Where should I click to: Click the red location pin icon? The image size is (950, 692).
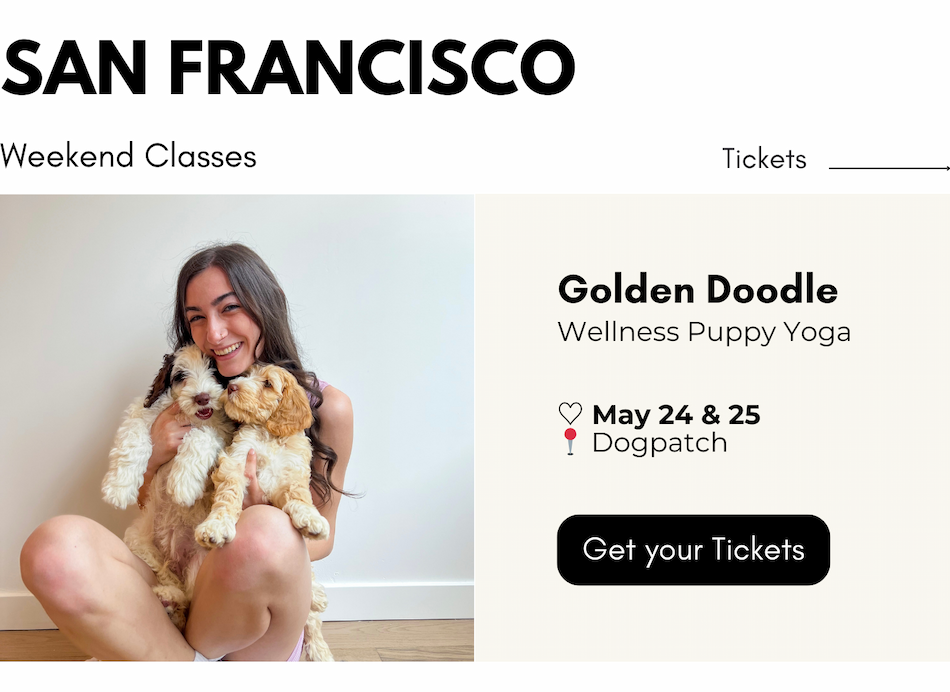(570, 441)
